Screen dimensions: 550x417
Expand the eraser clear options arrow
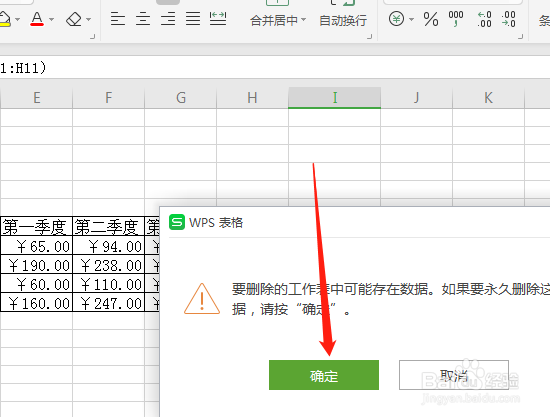pos(89,19)
